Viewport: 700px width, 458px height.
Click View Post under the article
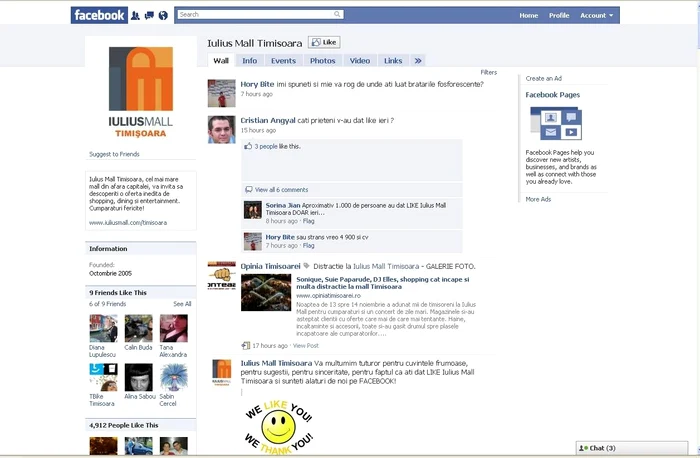(306, 346)
